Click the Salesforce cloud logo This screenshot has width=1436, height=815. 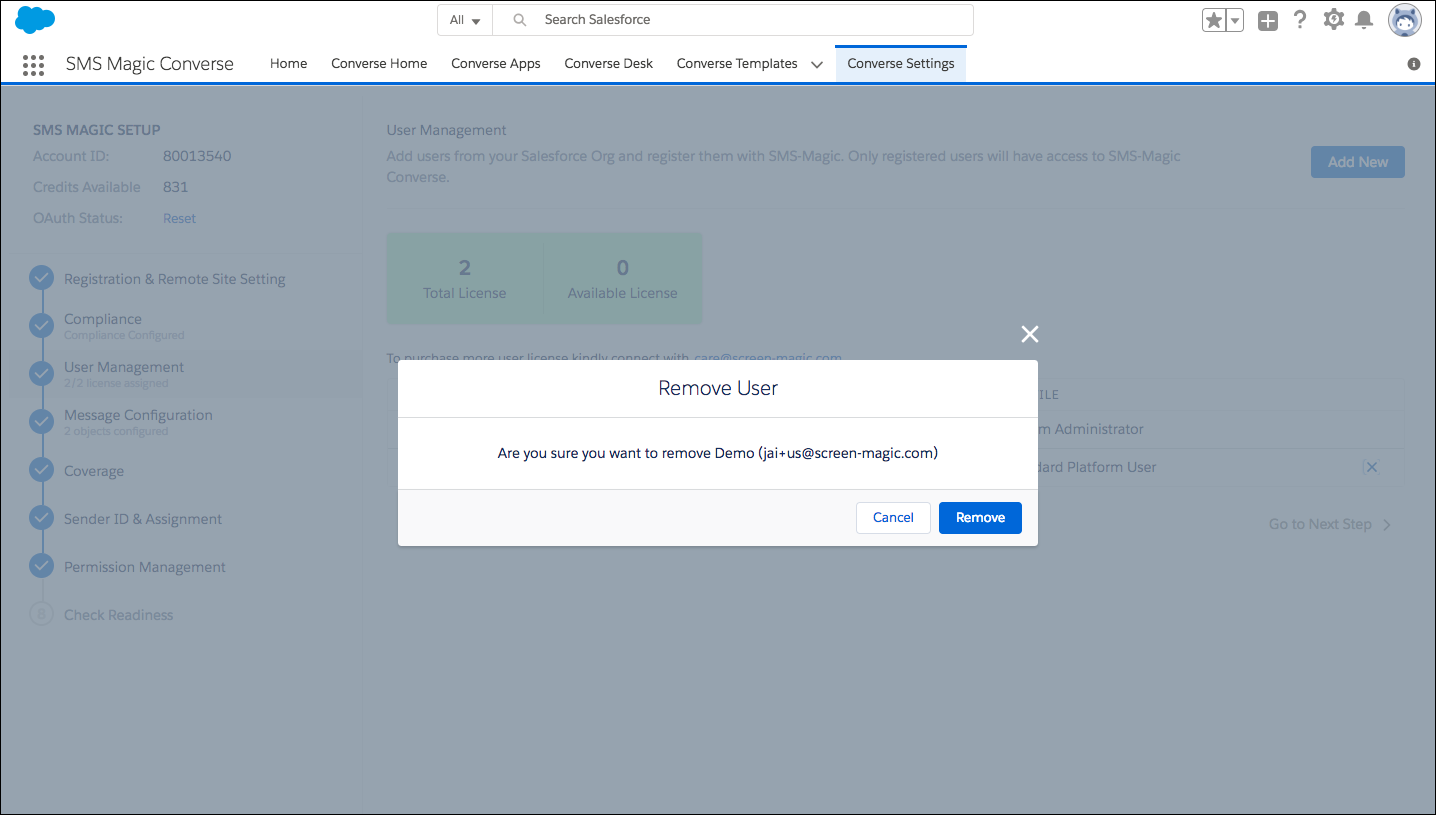click(x=35, y=19)
